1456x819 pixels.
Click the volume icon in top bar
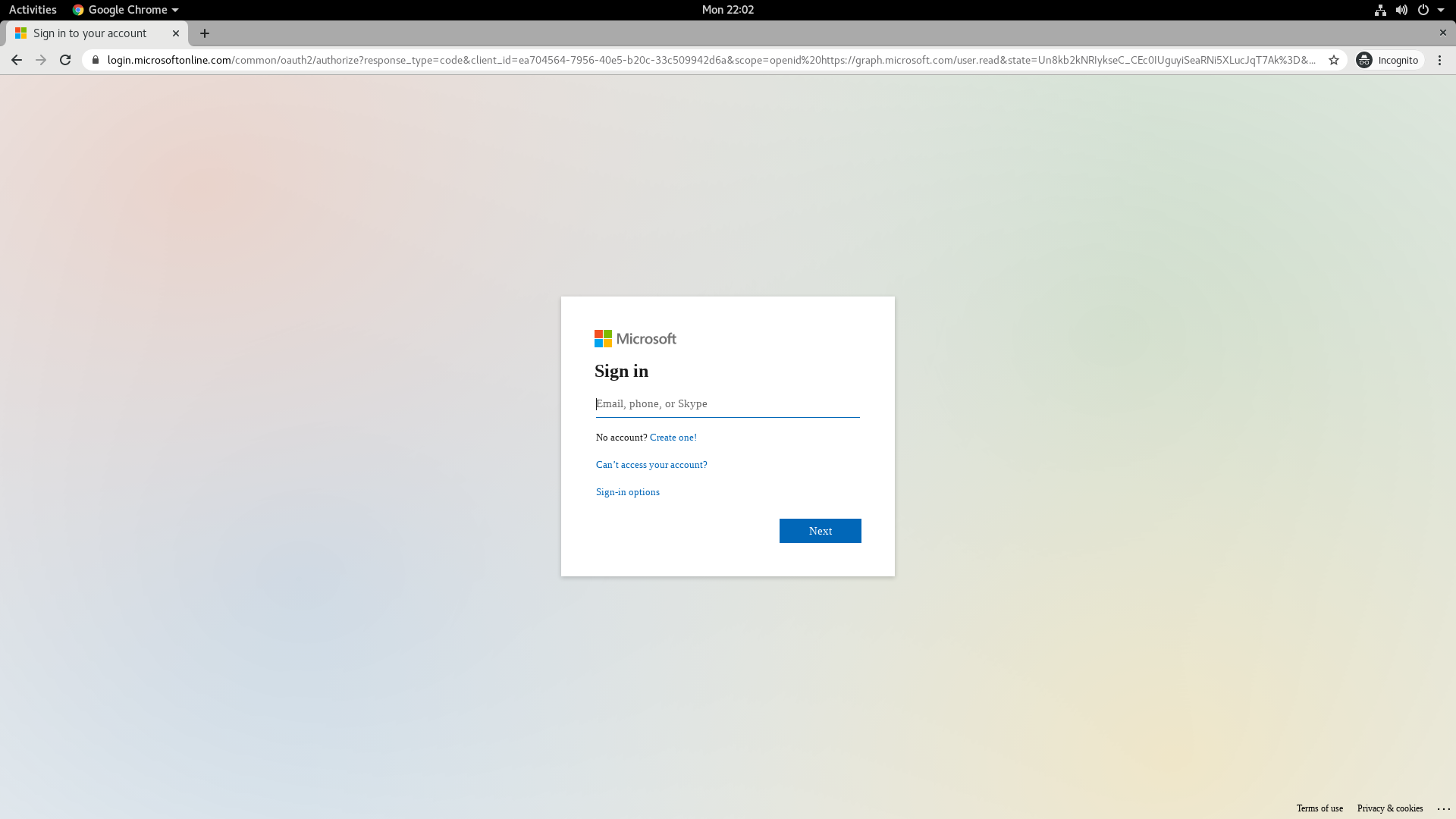[x=1401, y=10]
